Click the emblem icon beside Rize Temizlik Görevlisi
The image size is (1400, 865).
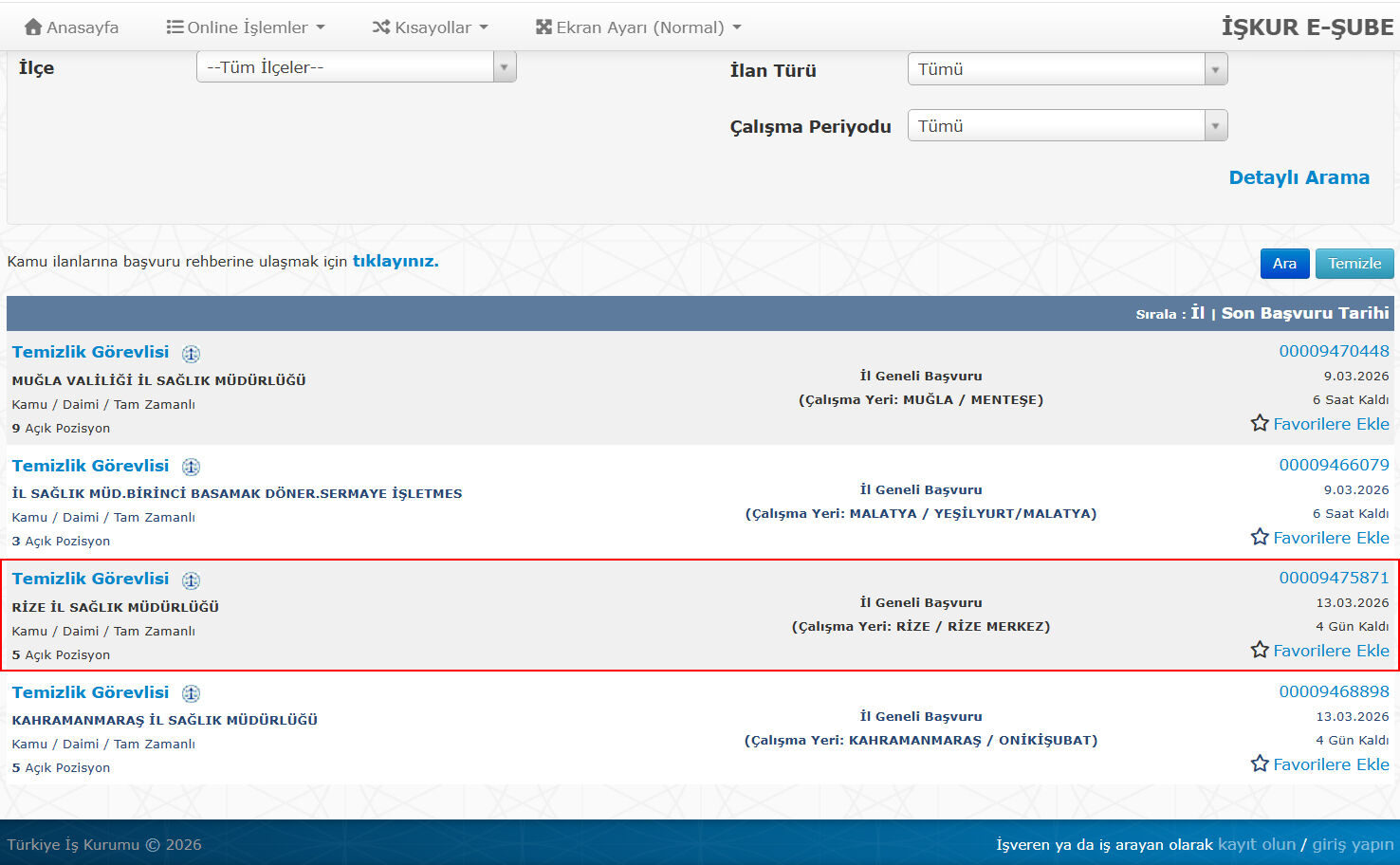tap(191, 580)
